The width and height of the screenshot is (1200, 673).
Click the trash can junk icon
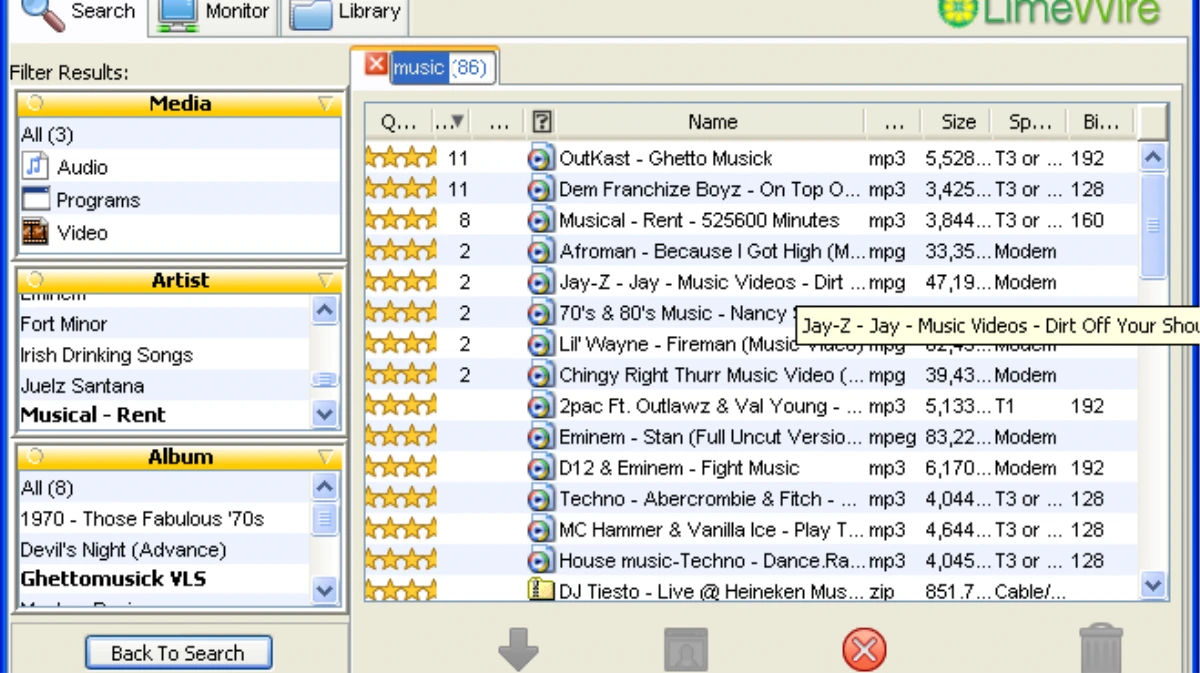[1101, 648]
